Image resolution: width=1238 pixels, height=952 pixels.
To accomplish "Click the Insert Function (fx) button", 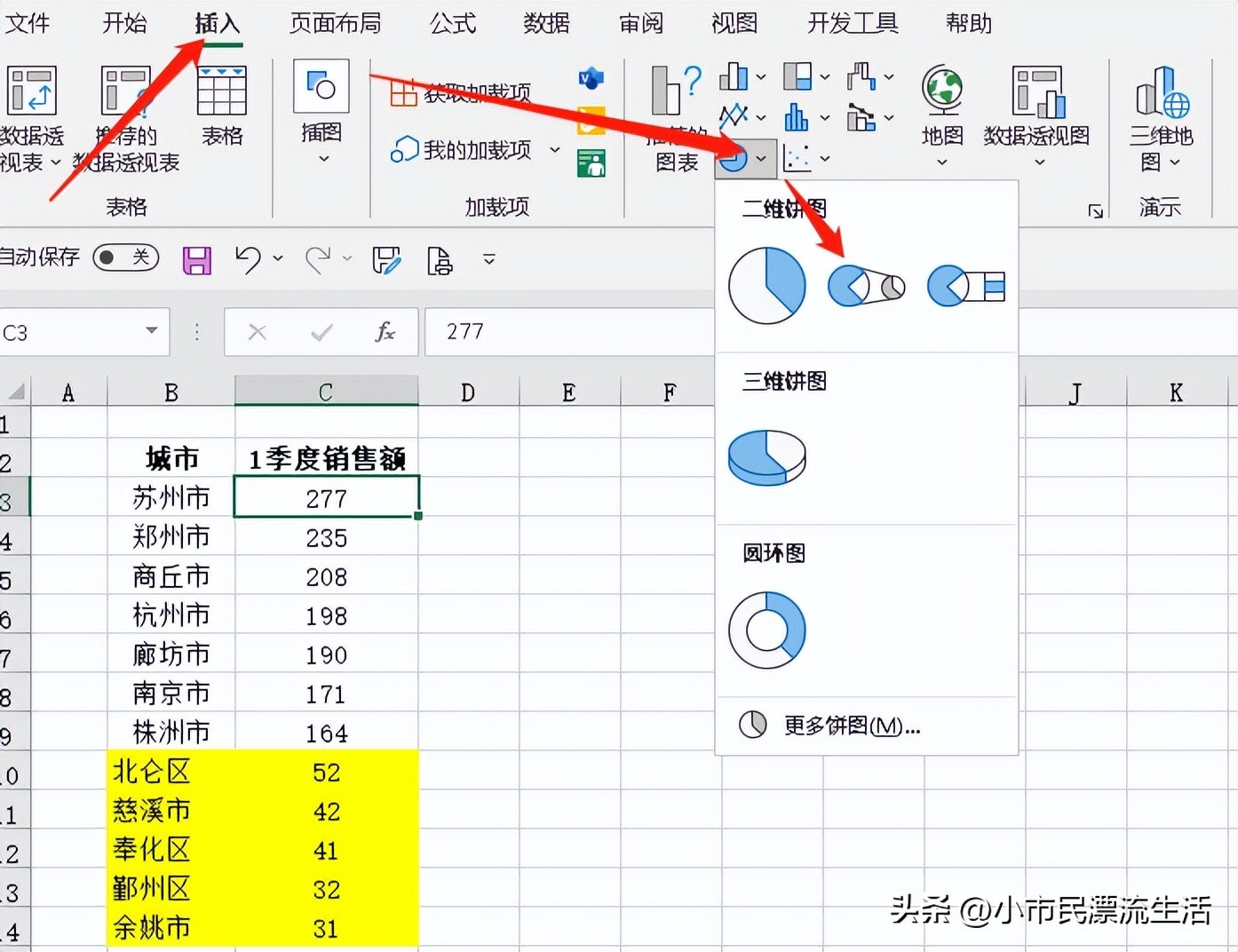I will click(x=385, y=332).
